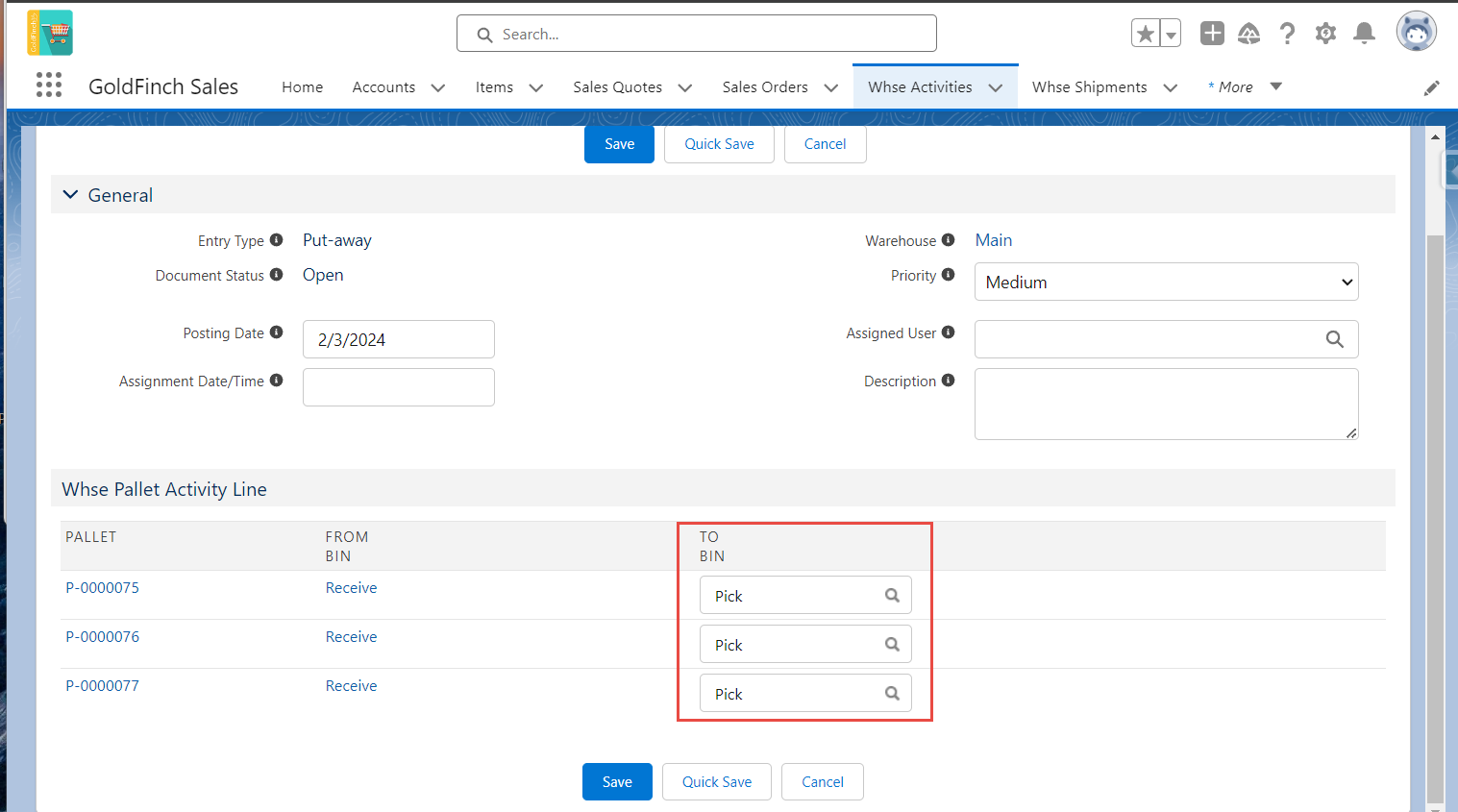Click the top Cancel button
This screenshot has height=812, width=1458.
coord(825,144)
